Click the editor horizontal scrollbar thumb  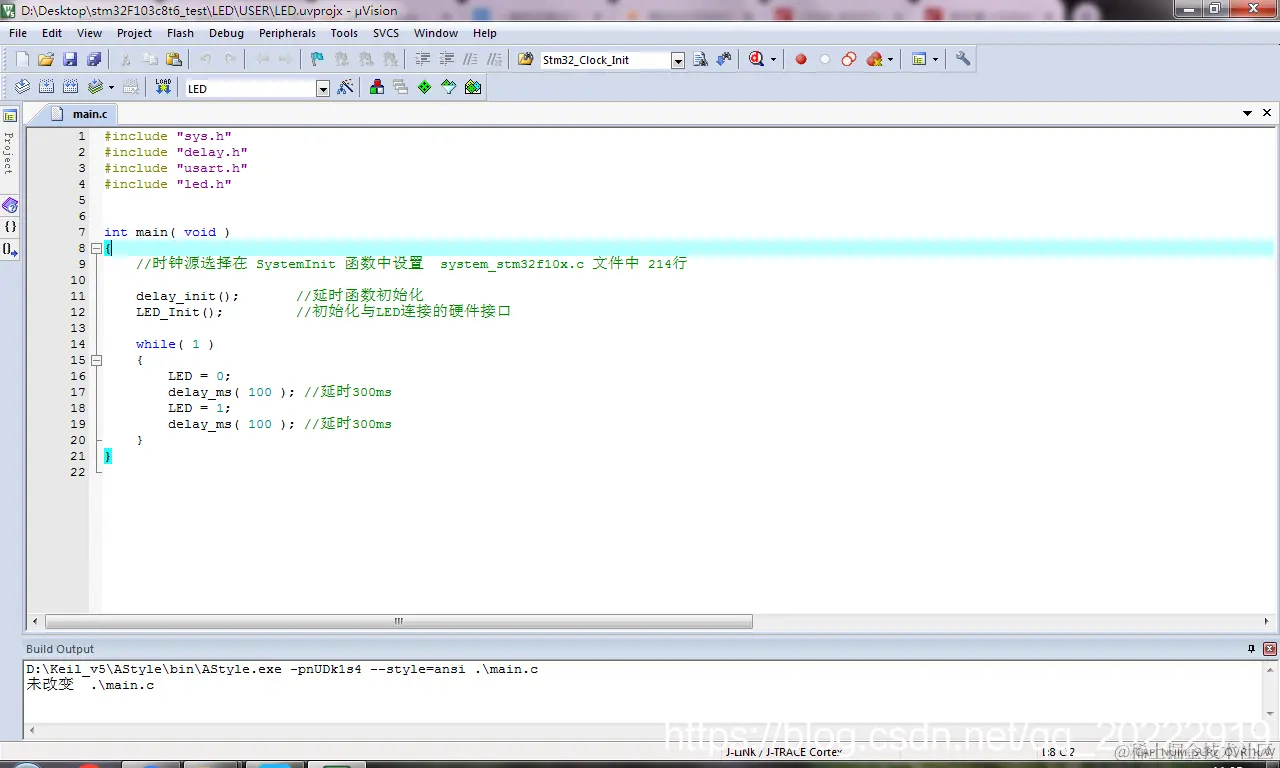coord(398,621)
